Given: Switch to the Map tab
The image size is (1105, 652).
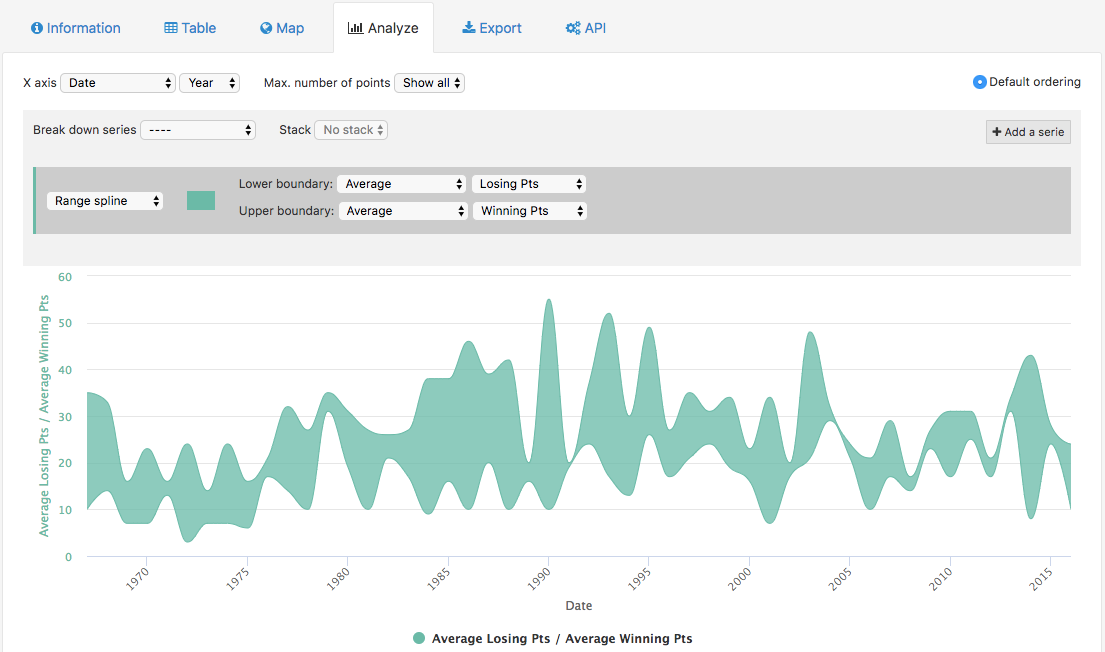Looking at the screenshot, I should tap(282, 28).
